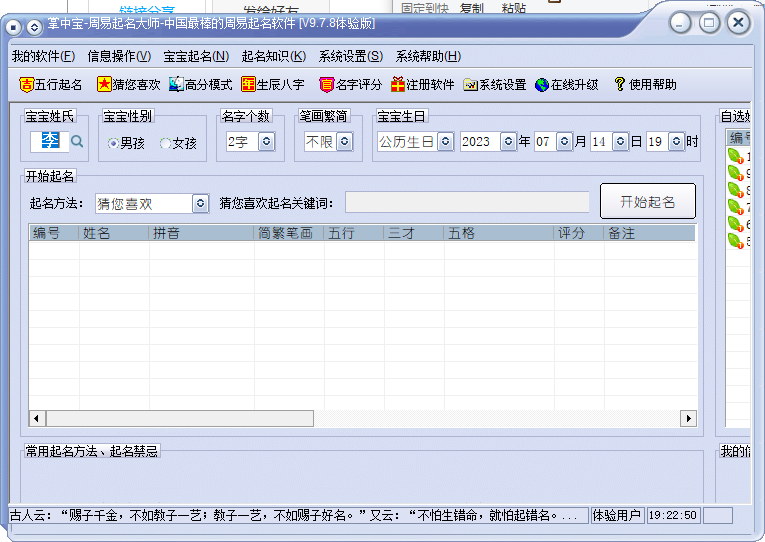Screen dimensions: 765x542
Task: Switch to 高分模式 in the toolbar
Action: click(x=201, y=85)
